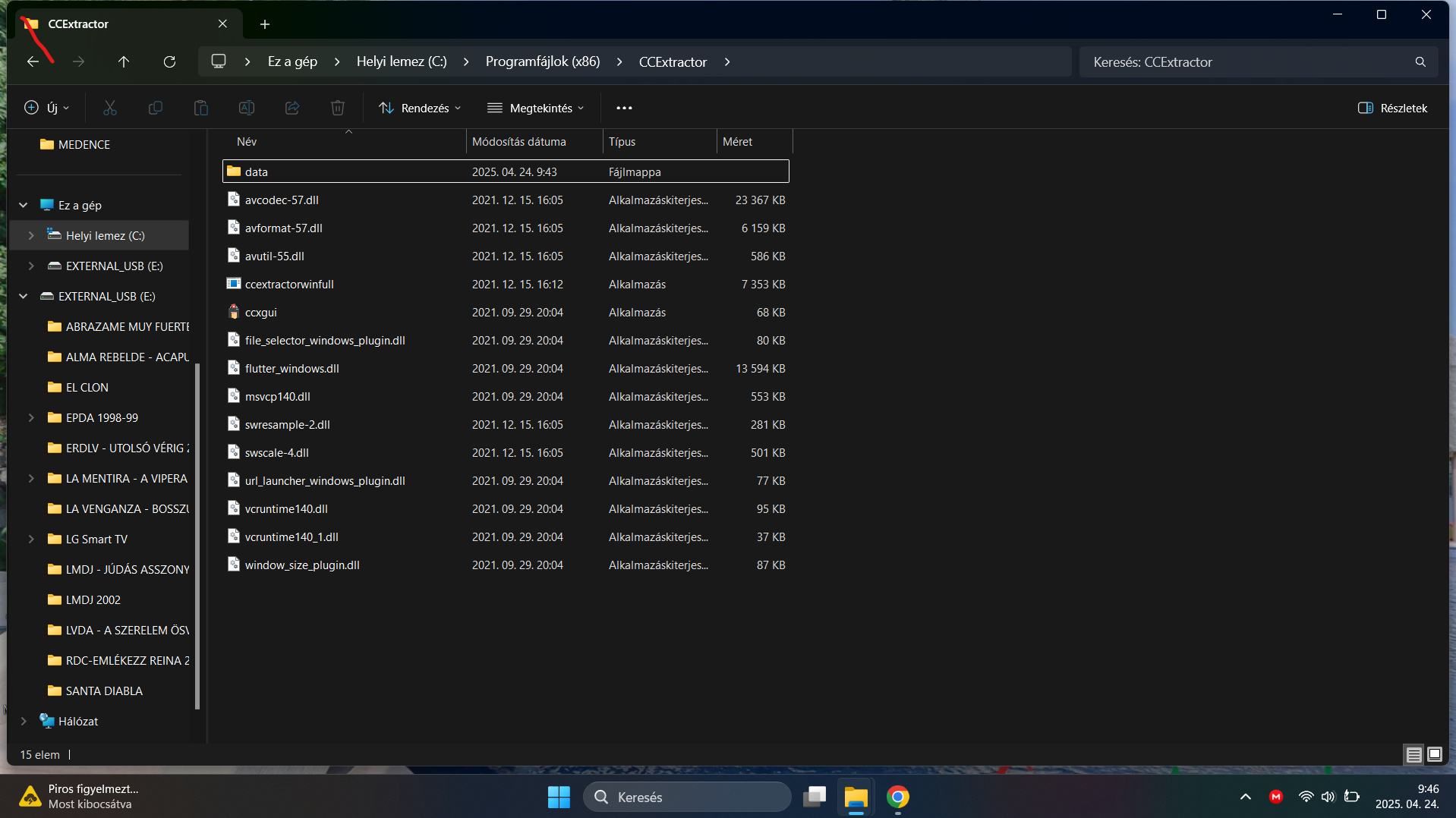Select the ccextractorwinfull application
The height and width of the screenshot is (818, 1456).
coord(506,284)
